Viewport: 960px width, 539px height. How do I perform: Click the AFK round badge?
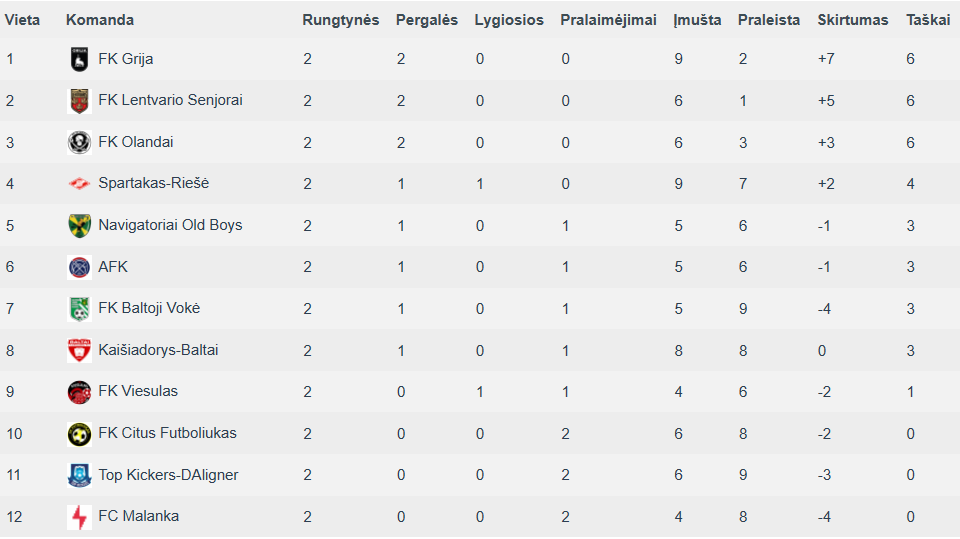pyautogui.click(x=79, y=267)
